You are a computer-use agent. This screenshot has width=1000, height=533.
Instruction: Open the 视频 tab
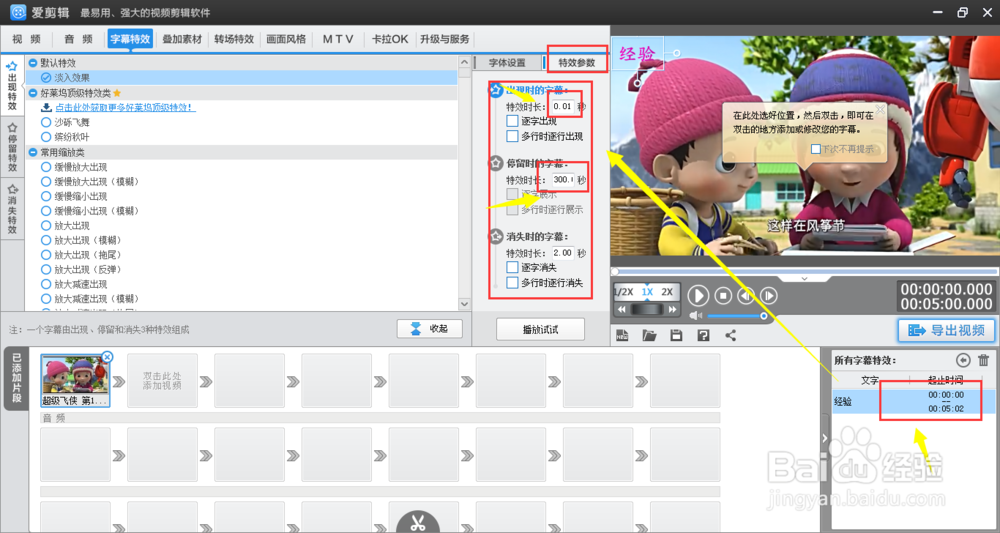(x=26, y=39)
